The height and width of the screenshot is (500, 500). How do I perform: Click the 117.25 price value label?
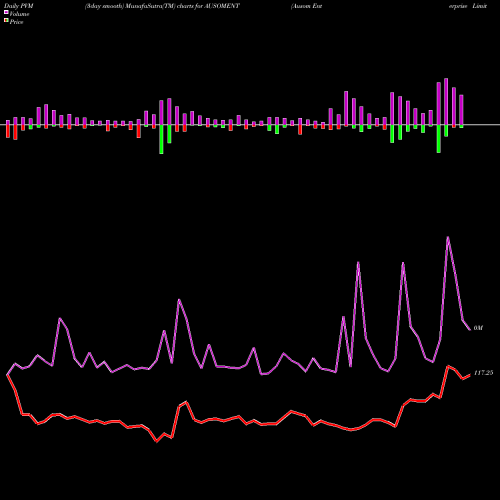(x=483, y=373)
